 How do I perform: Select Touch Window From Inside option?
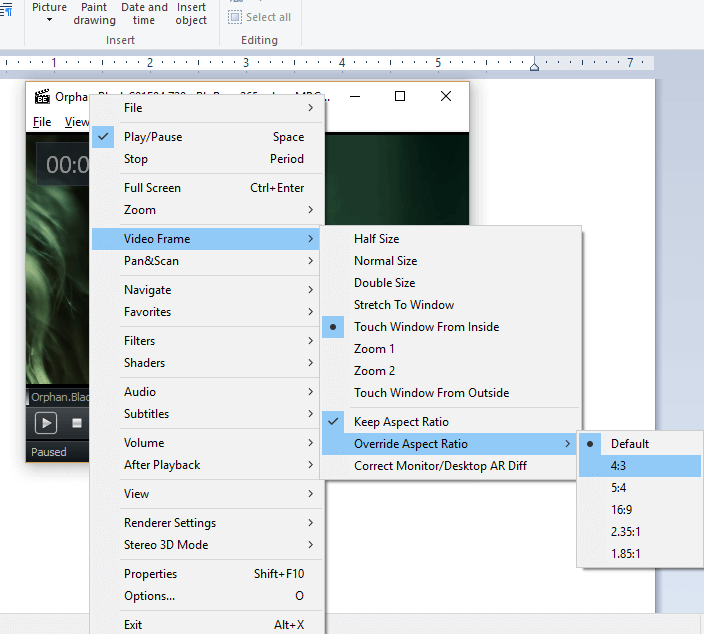coord(451,327)
